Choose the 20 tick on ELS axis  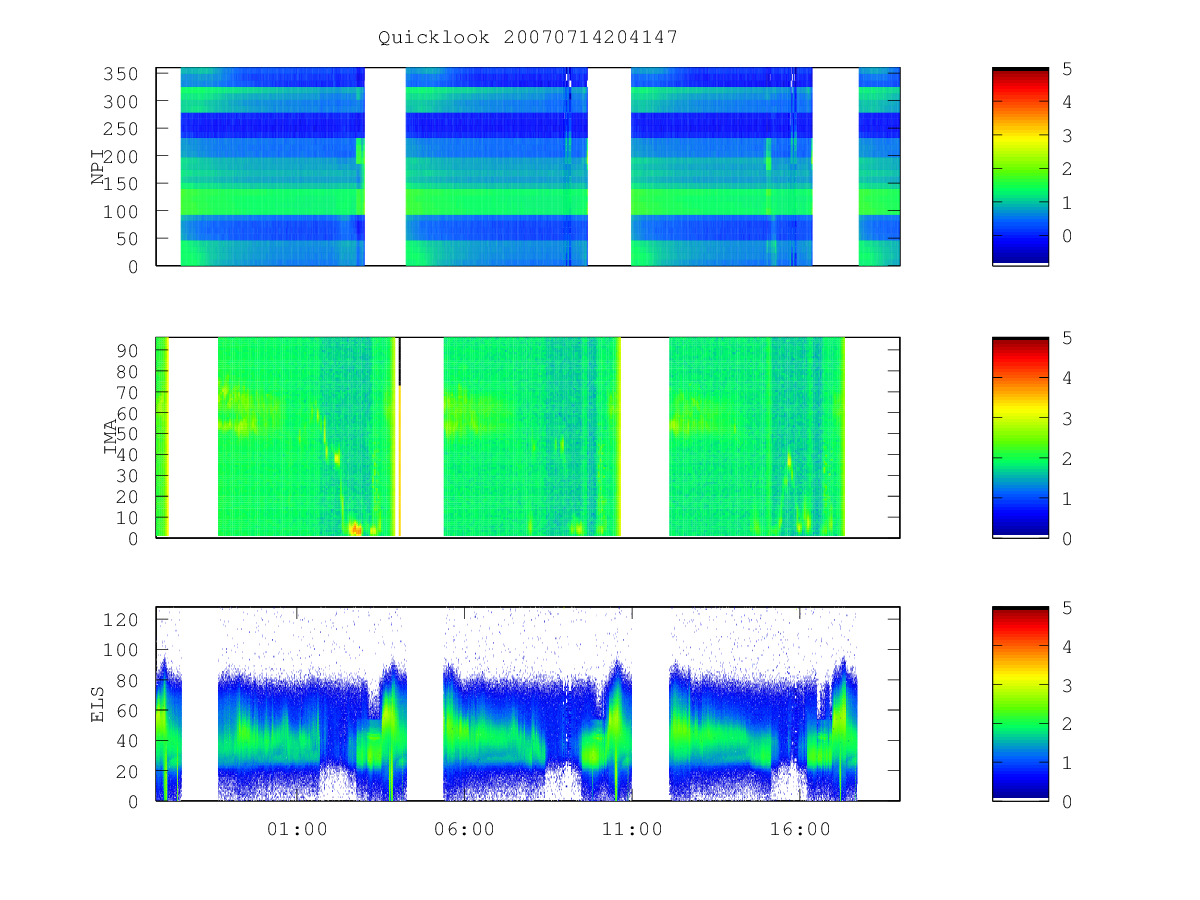(127, 772)
